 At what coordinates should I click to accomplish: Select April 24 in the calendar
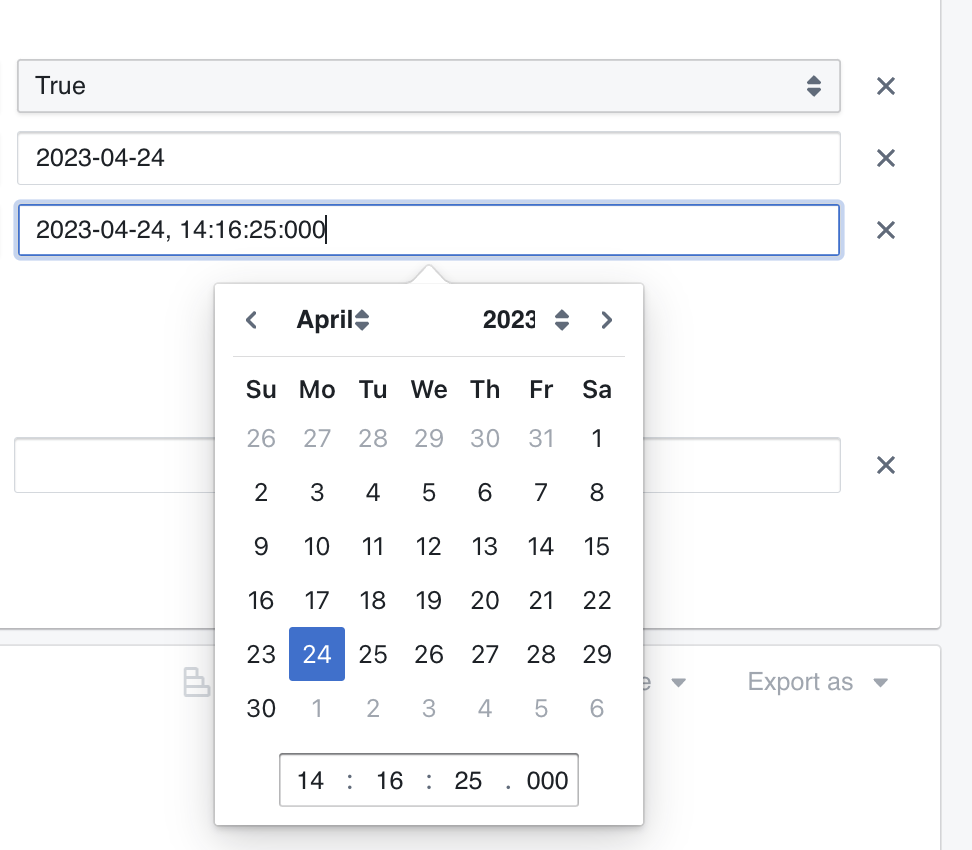tap(317, 654)
